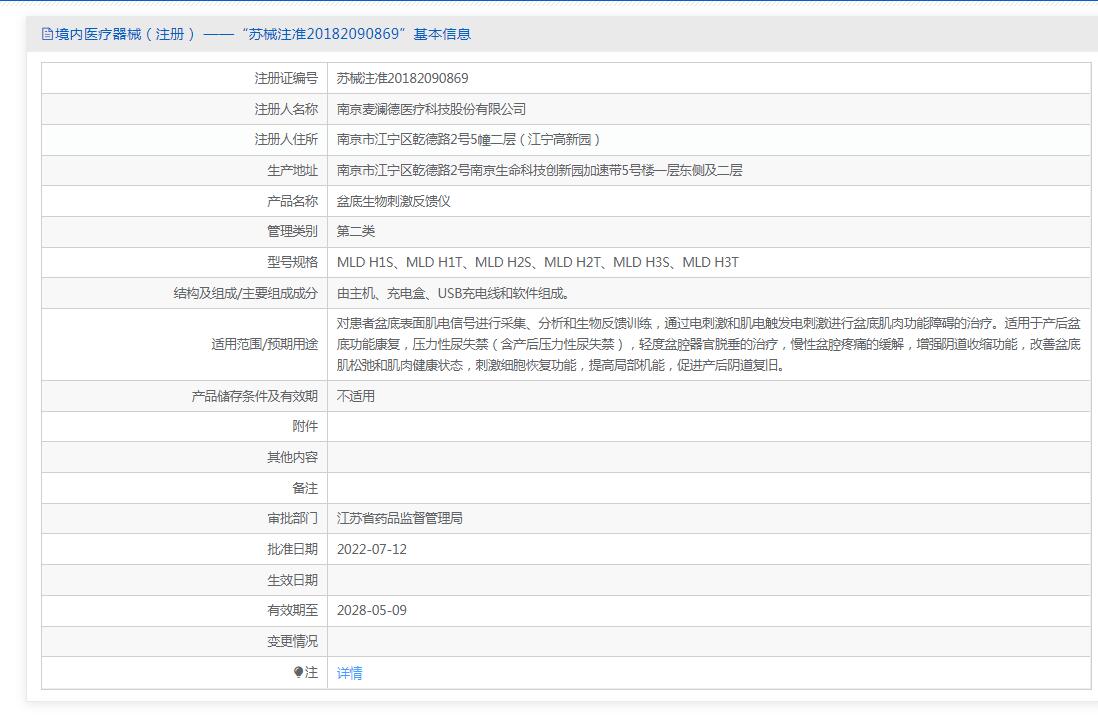Open the 详情 link in the note row

pyautogui.click(x=350, y=673)
